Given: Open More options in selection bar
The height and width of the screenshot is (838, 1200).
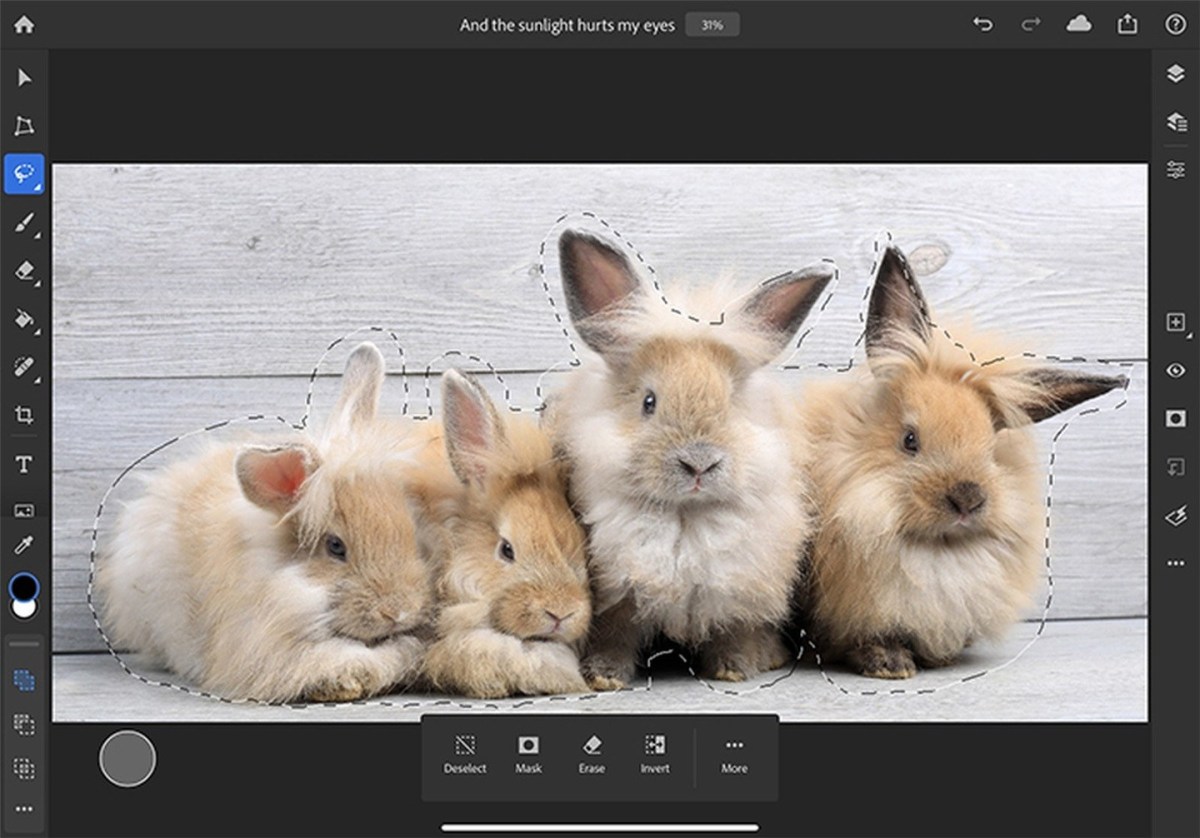Looking at the screenshot, I should click(x=734, y=754).
